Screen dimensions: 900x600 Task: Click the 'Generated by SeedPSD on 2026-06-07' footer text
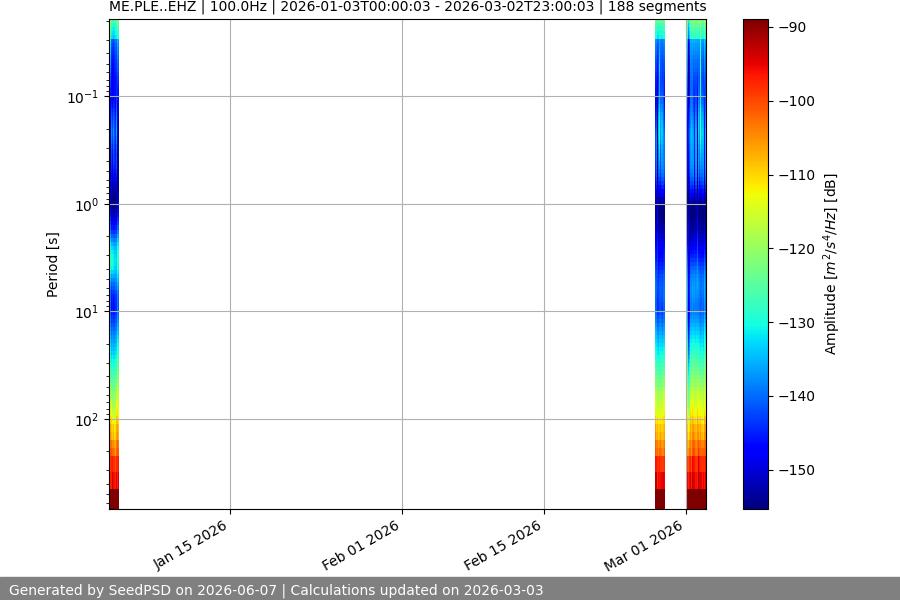tap(143, 590)
